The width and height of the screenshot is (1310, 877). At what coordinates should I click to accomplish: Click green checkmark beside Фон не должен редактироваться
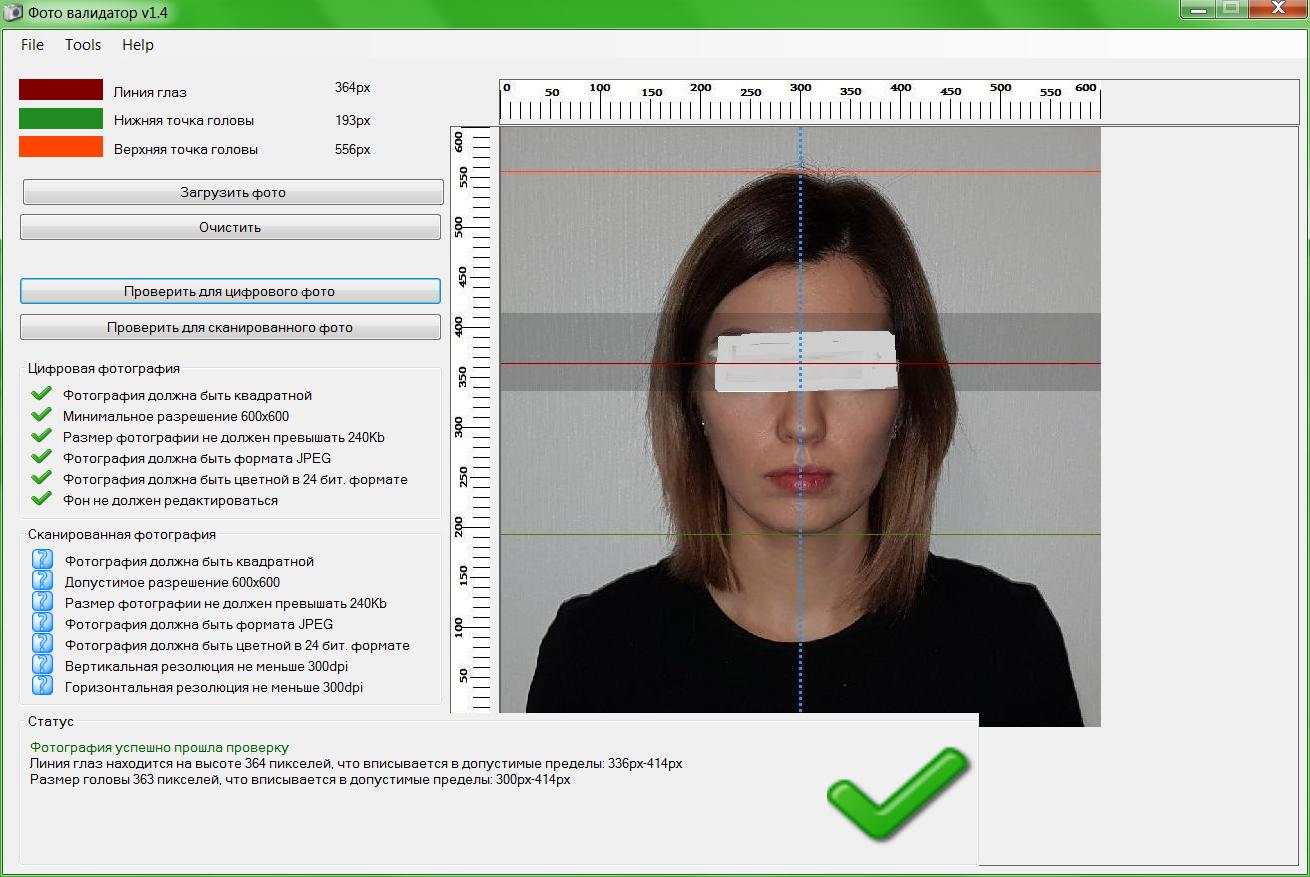tap(41, 499)
